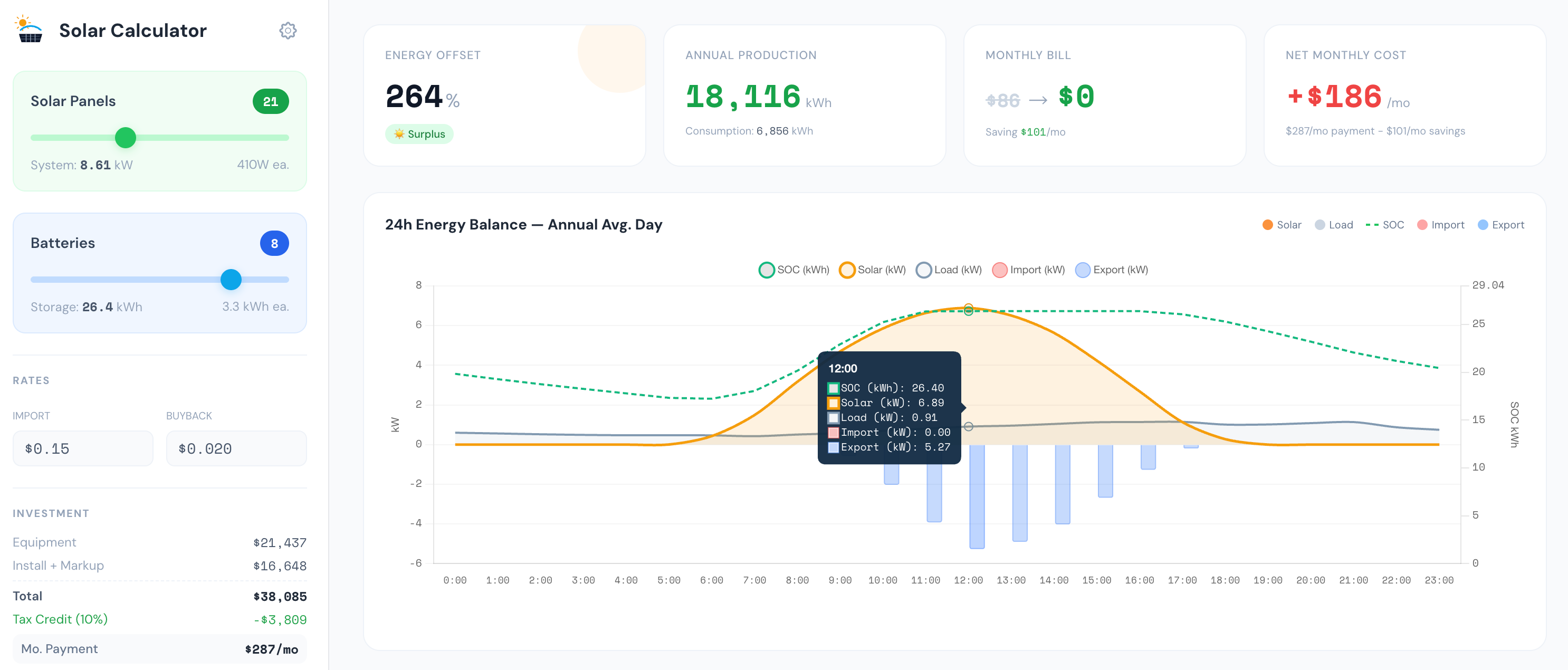Click the orange Solar legend dot top right
1568x670 pixels.
tap(1268, 225)
